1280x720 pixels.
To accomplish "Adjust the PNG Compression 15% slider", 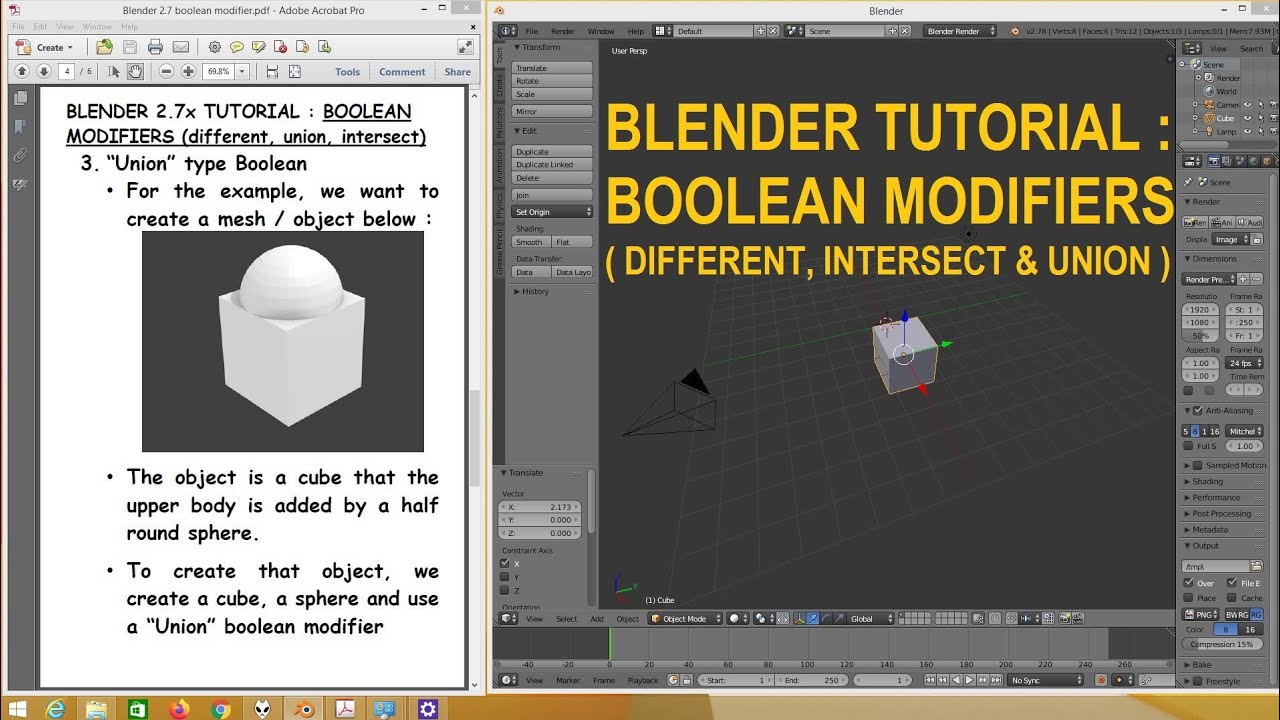I will coord(1223,644).
